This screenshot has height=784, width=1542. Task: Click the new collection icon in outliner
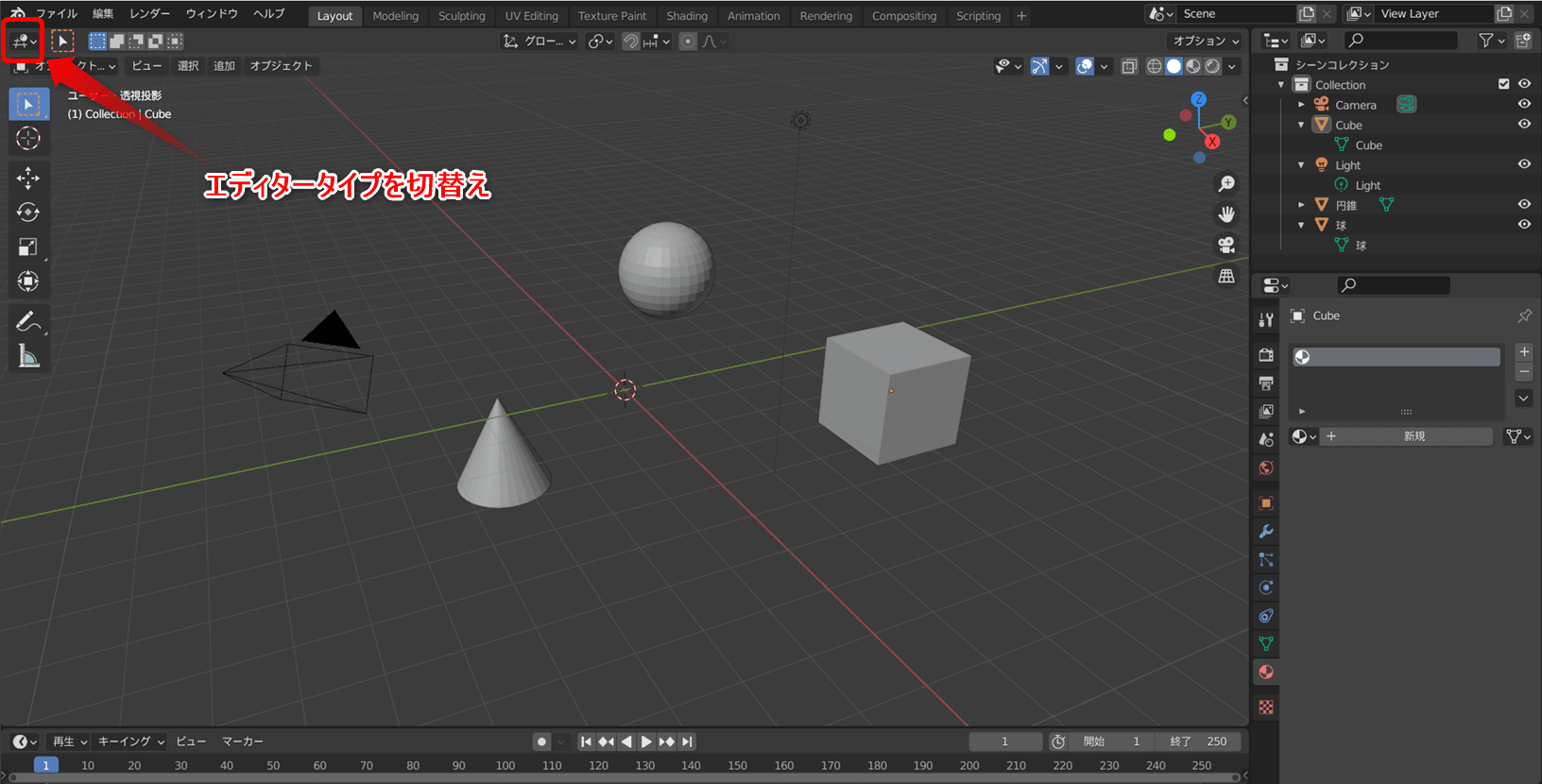(x=1523, y=41)
